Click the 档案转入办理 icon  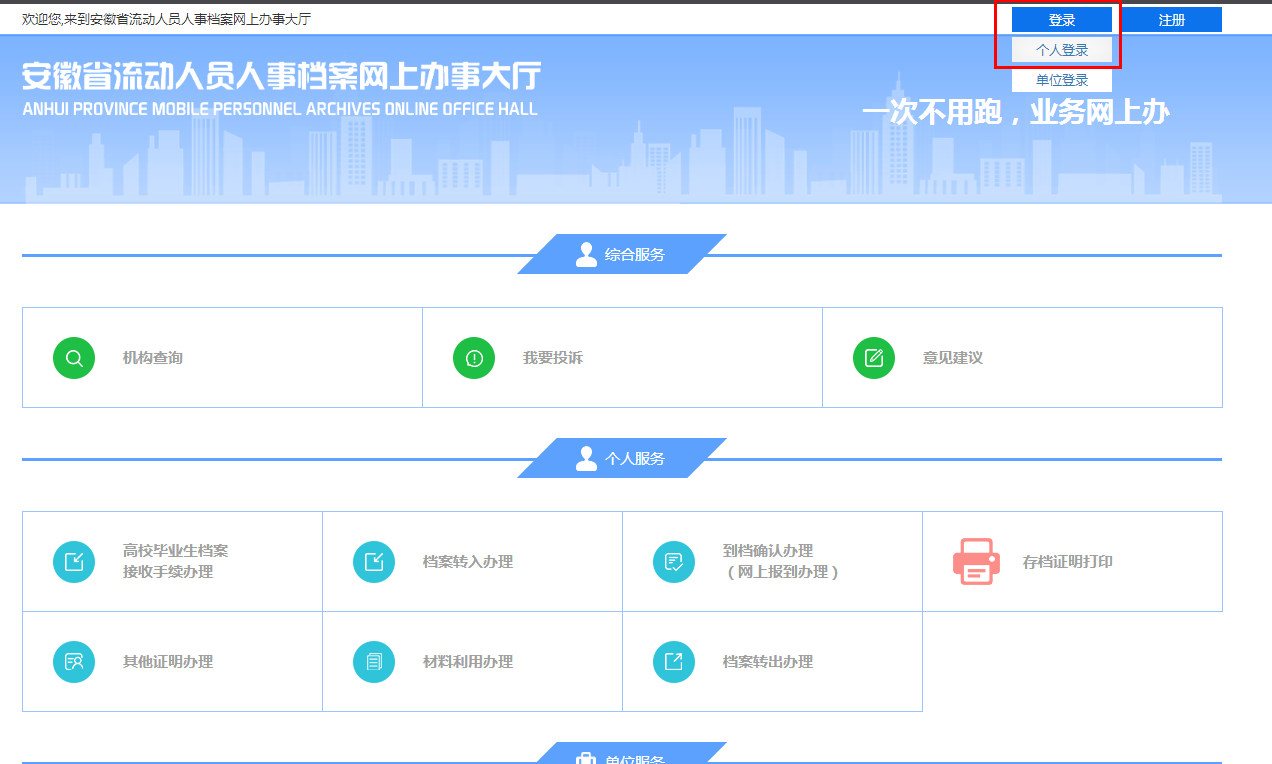(x=374, y=561)
